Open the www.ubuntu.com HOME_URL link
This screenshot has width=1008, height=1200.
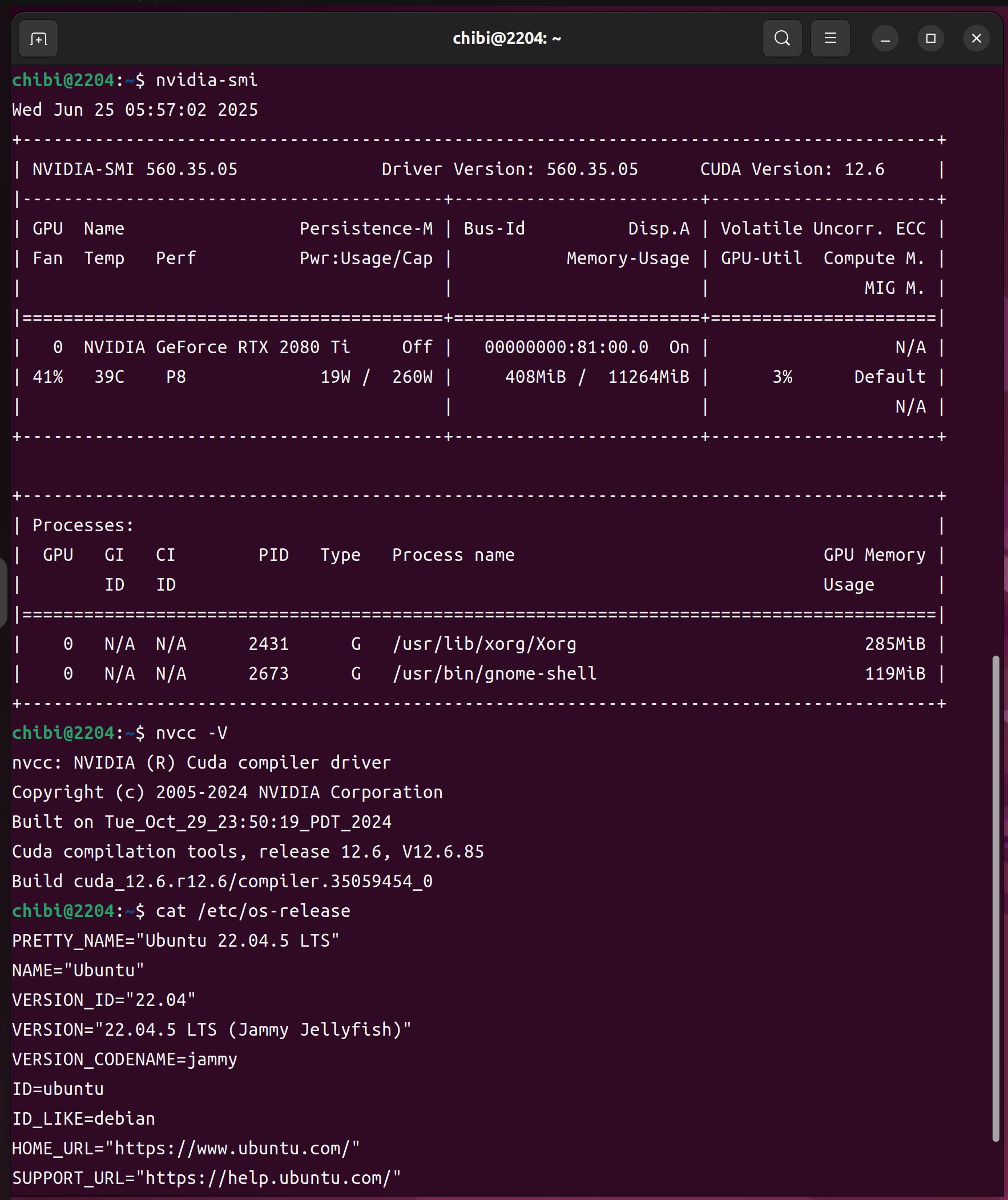pos(232,1148)
